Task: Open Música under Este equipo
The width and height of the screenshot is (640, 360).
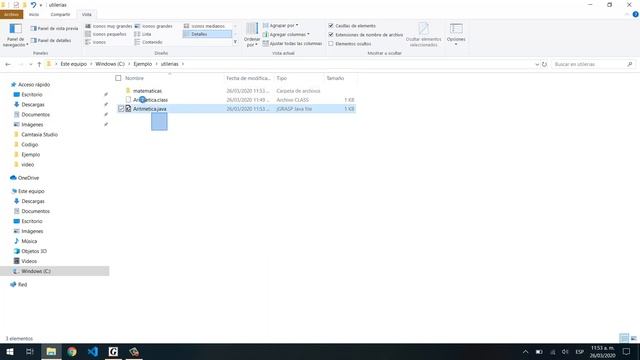Action: pyautogui.click(x=29, y=241)
